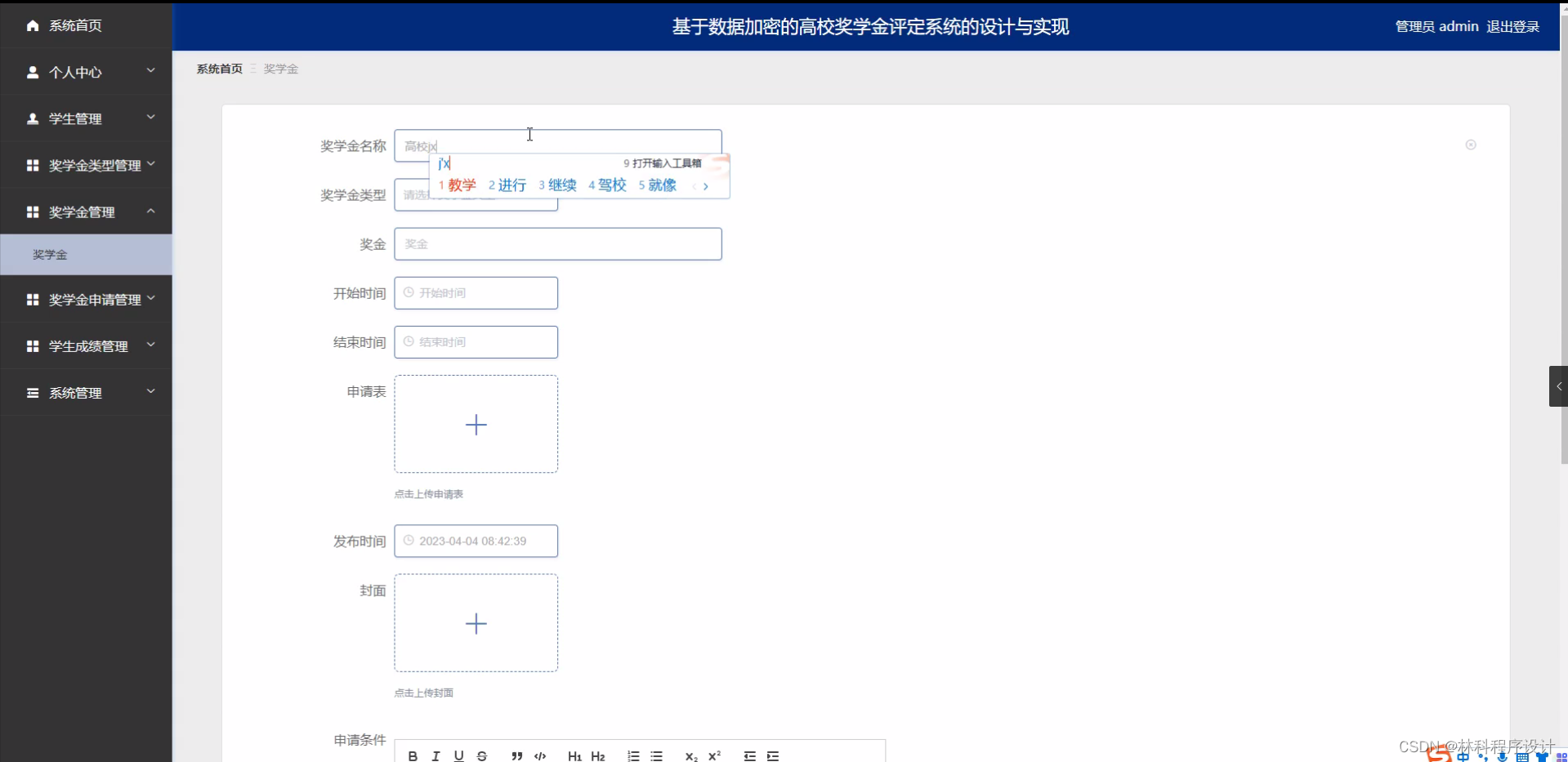Viewport: 1568px width, 762px height.
Task: Apply bold formatting in the 申请条件 editor
Action: tap(412, 755)
